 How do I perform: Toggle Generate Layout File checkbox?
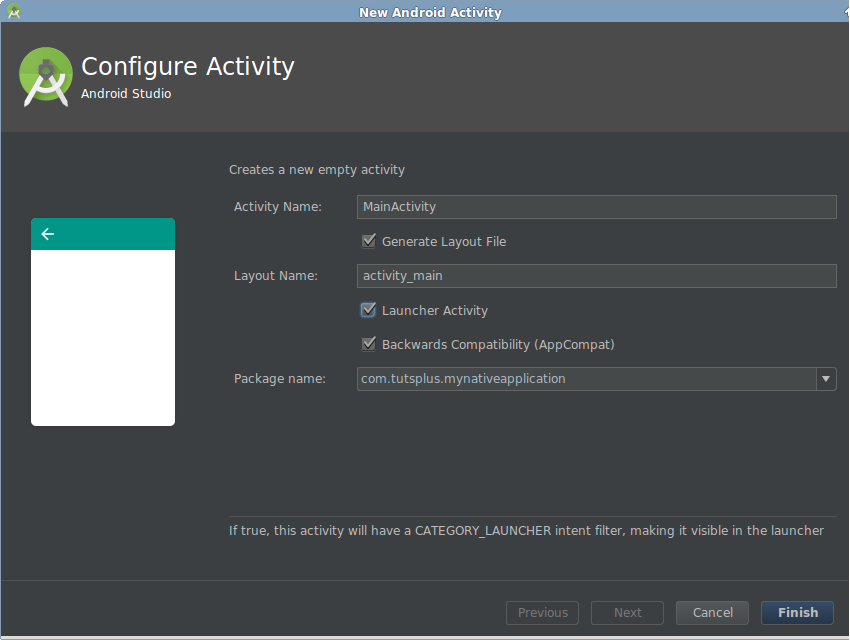[x=369, y=241]
